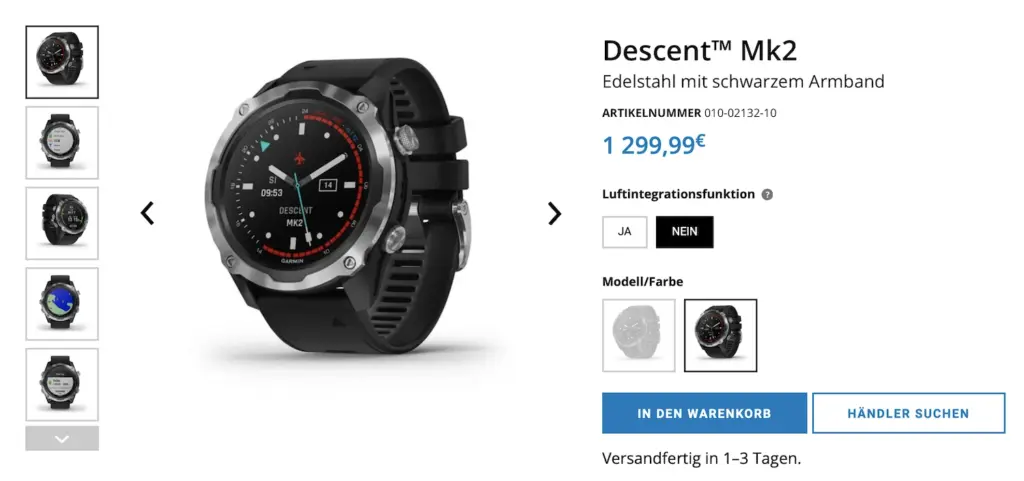
Task: Click the Descent Mk2 product title
Action: [699, 51]
